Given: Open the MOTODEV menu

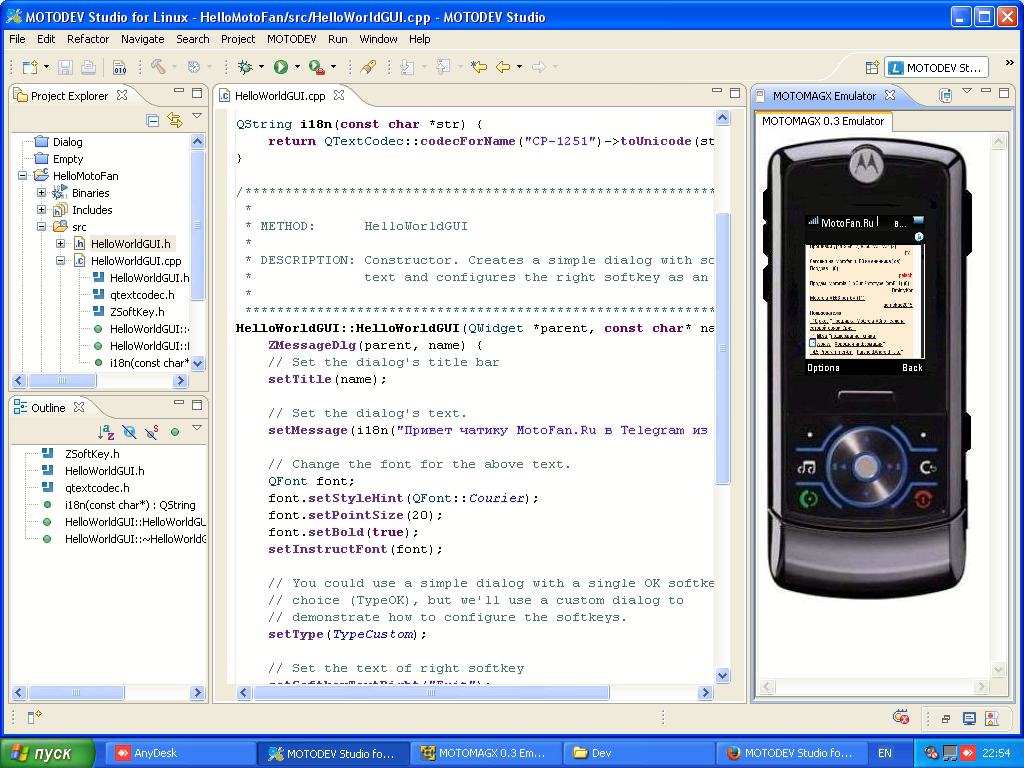Looking at the screenshot, I should click(291, 39).
